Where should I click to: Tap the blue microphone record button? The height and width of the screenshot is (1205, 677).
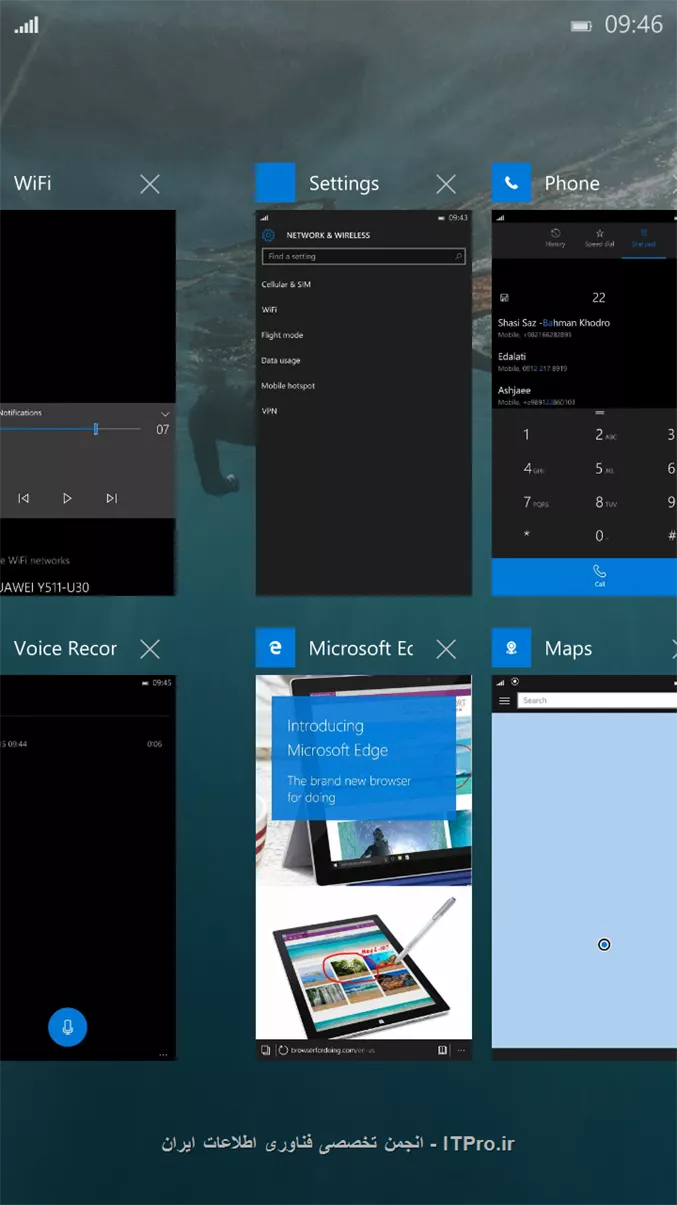pos(68,1026)
